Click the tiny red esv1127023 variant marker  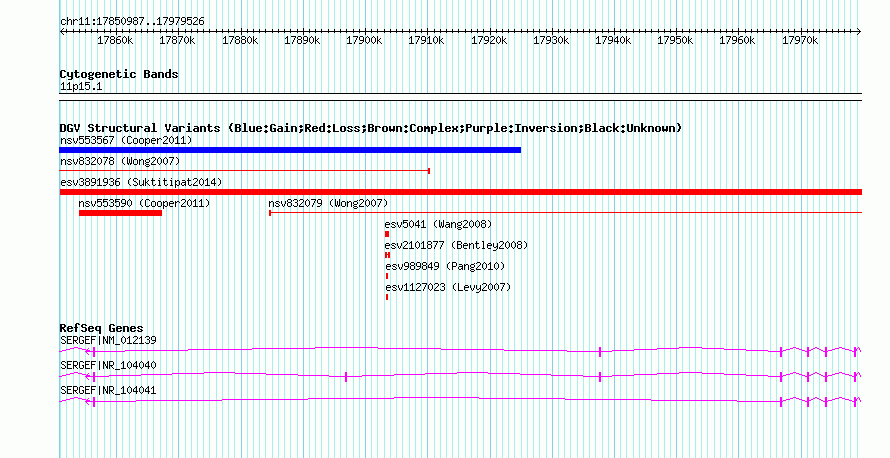(387, 297)
